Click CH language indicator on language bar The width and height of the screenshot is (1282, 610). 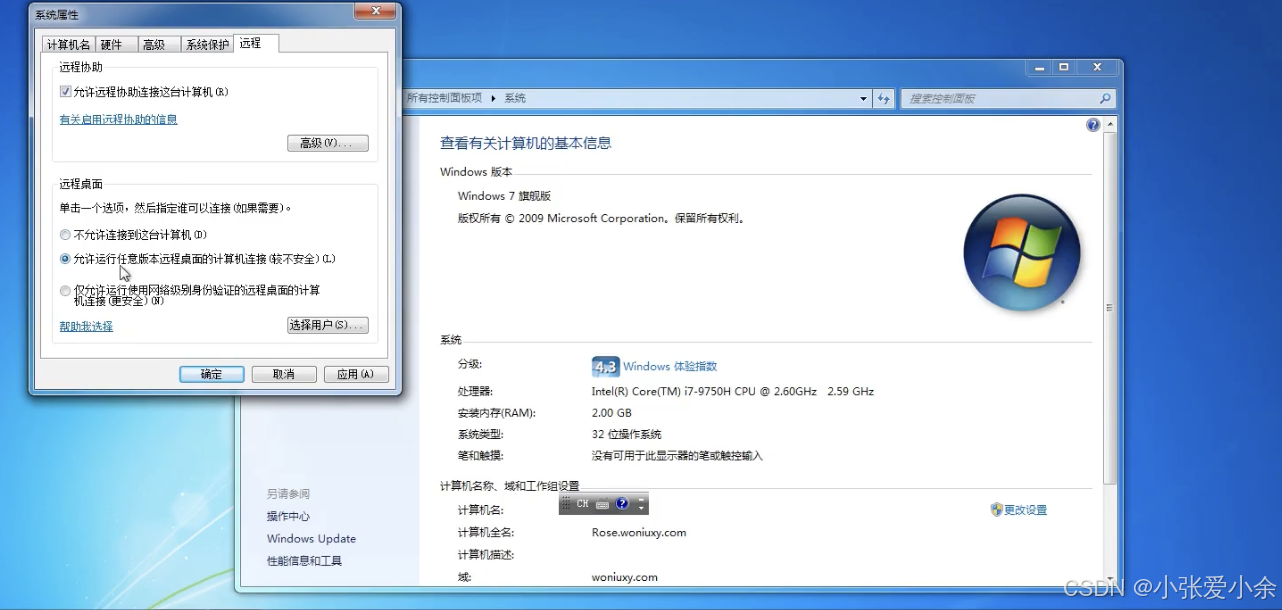pos(582,504)
